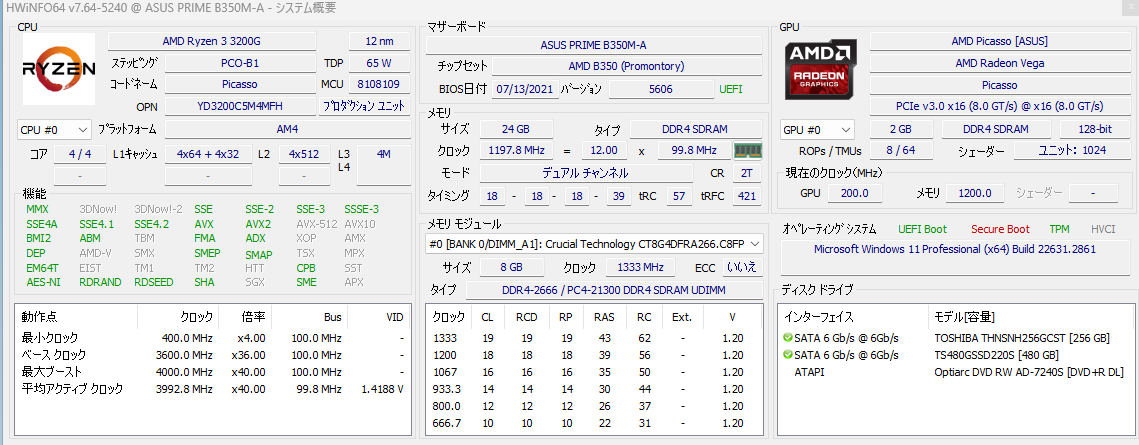This screenshot has width=1139, height=445.
Task: Click the memory clock 1197.8 MHz field
Action: pyautogui.click(x=516, y=150)
